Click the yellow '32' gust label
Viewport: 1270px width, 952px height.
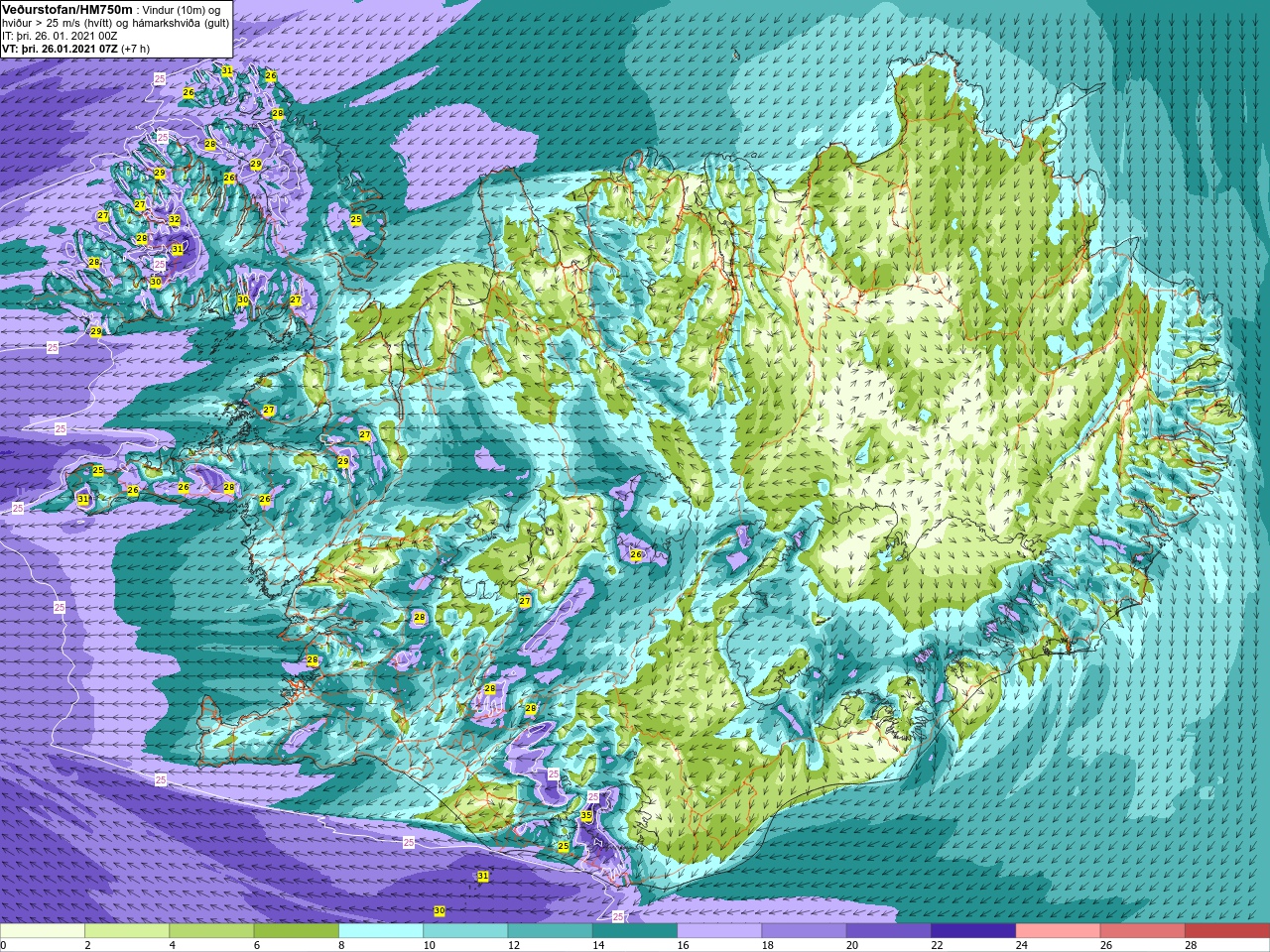[175, 220]
